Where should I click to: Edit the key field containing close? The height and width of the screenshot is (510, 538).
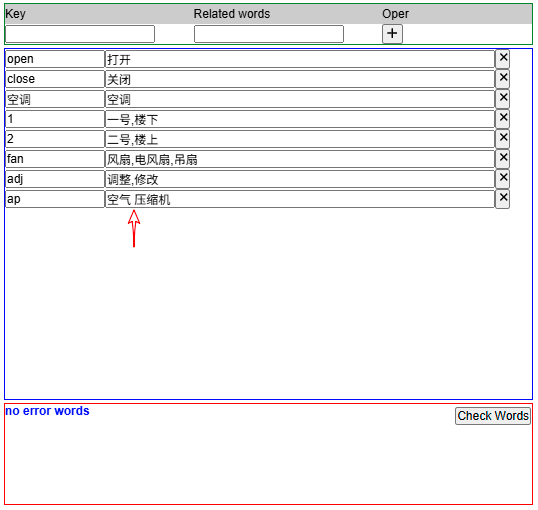[55, 79]
